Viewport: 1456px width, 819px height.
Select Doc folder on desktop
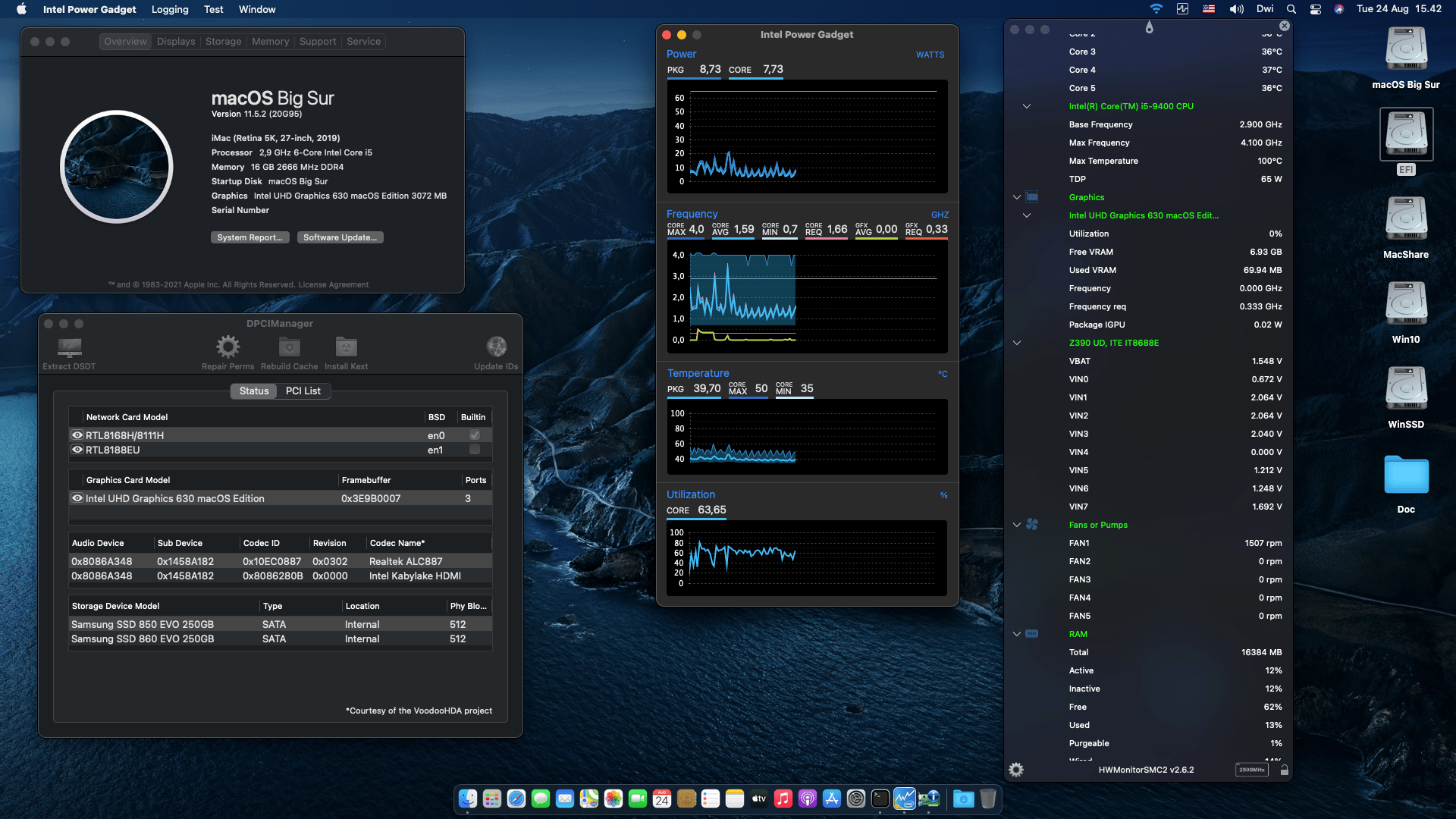pyautogui.click(x=1406, y=475)
